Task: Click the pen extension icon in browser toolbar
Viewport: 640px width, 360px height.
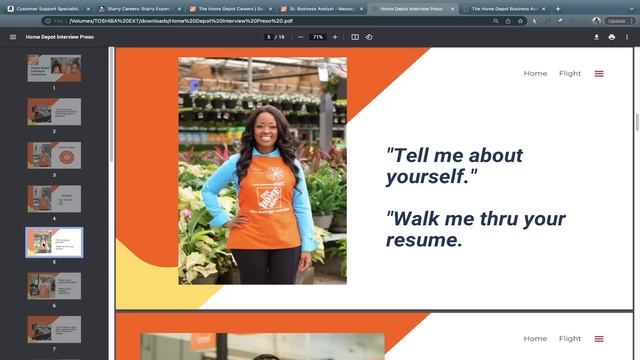Action: [560, 20]
